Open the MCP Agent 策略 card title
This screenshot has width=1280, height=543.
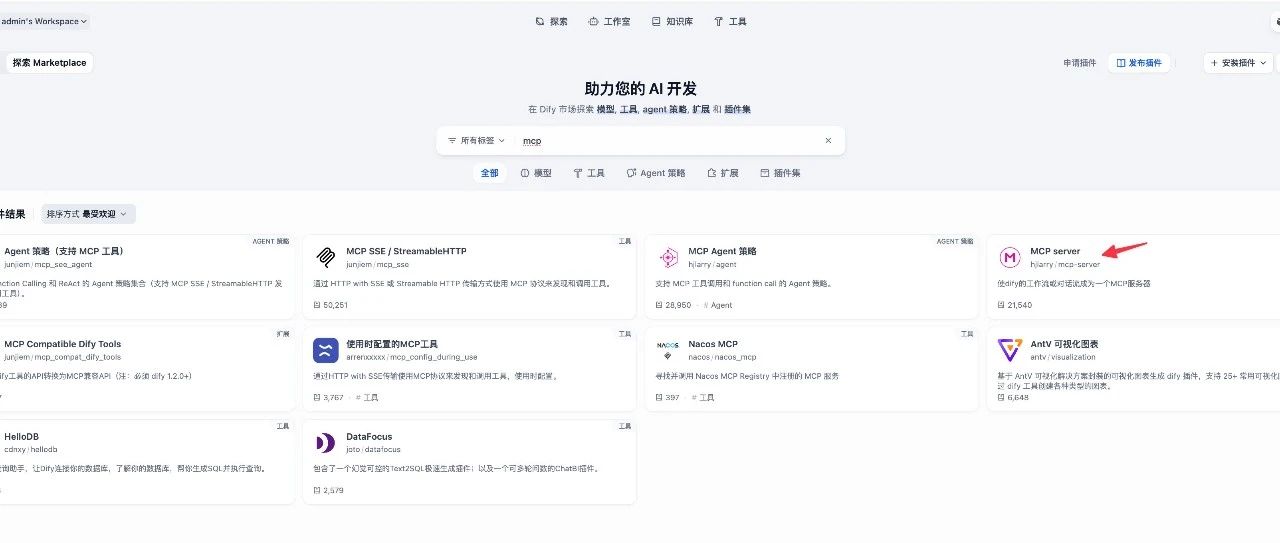coord(722,251)
